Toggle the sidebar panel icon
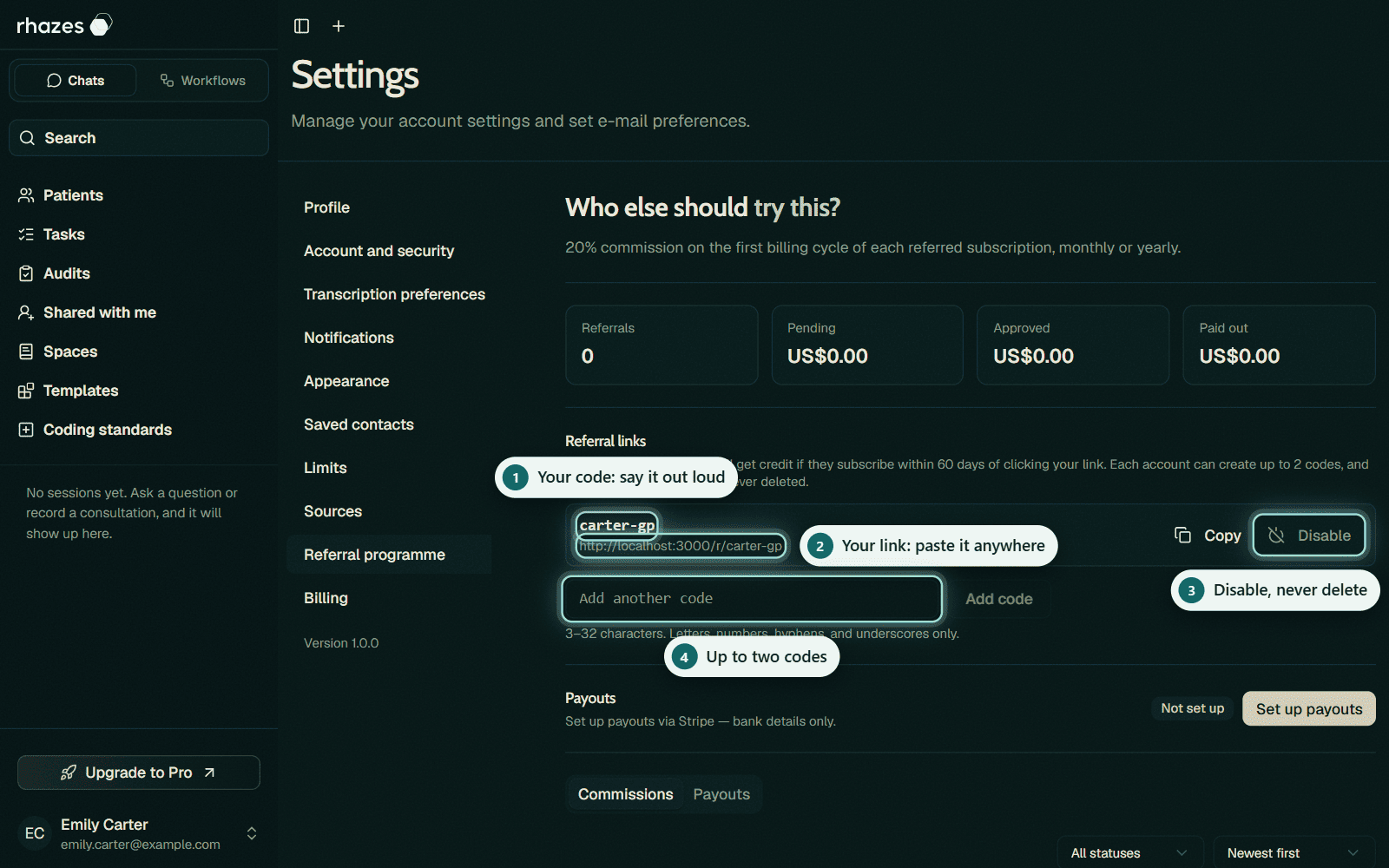1389x868 pixels. tap(301, 26)
